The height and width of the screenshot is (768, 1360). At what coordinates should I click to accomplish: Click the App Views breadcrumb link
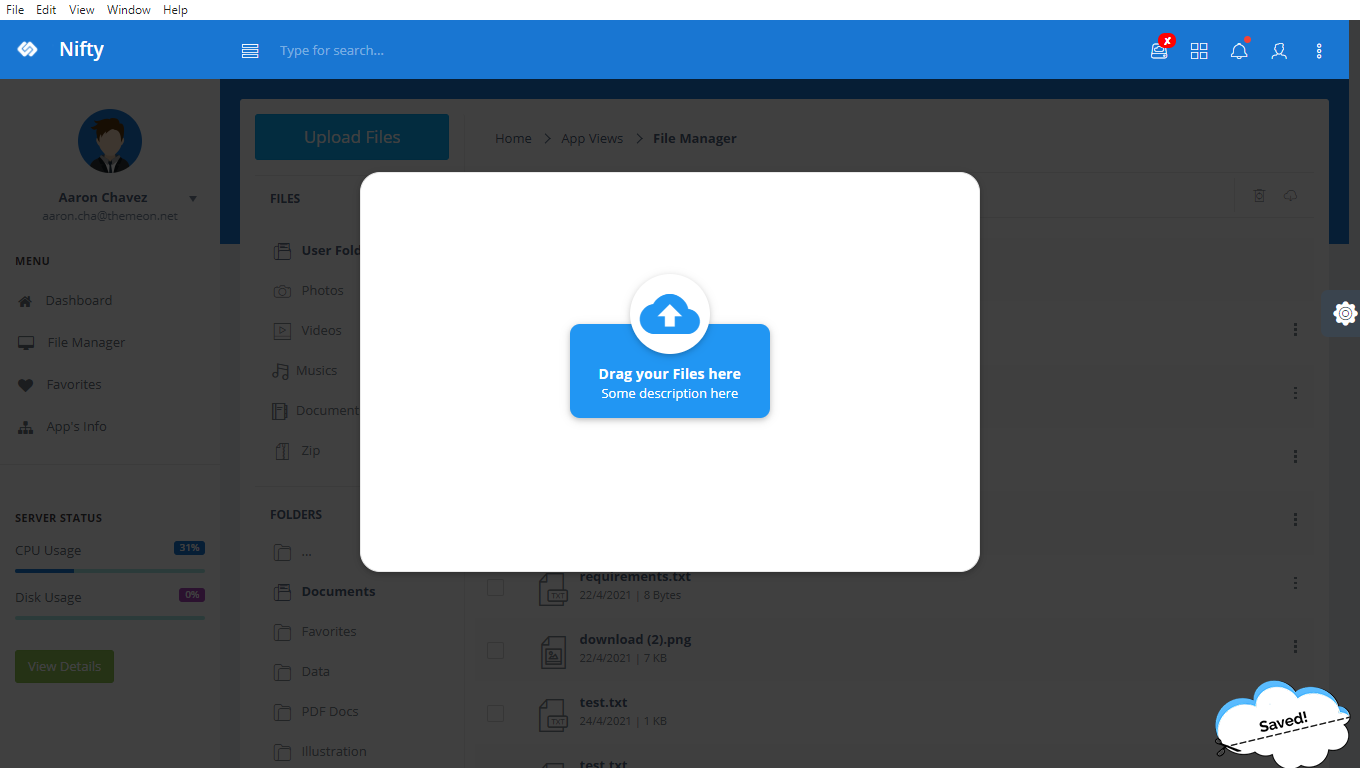[x=592, y=138]
